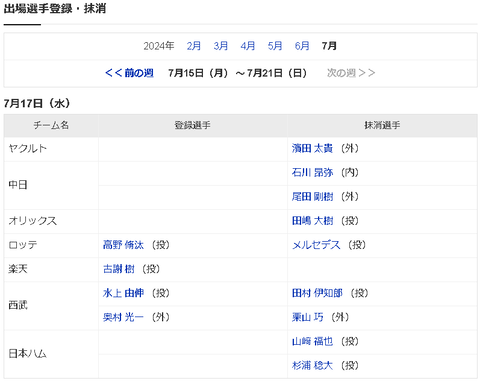
Task: Go to previous week via <<前の週
Action: [x=129, y=73]
